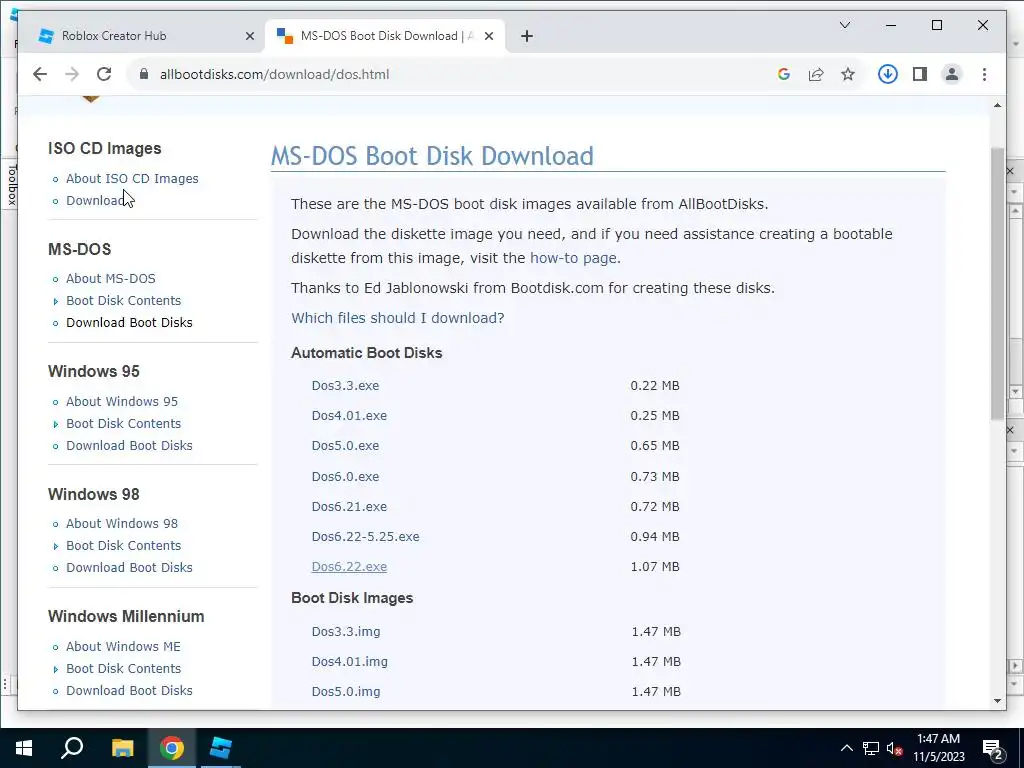The height and width of the screenshot is (768, 1024).
Task: Switch to Roblox Studio on the taskbar
Action: 221,748
